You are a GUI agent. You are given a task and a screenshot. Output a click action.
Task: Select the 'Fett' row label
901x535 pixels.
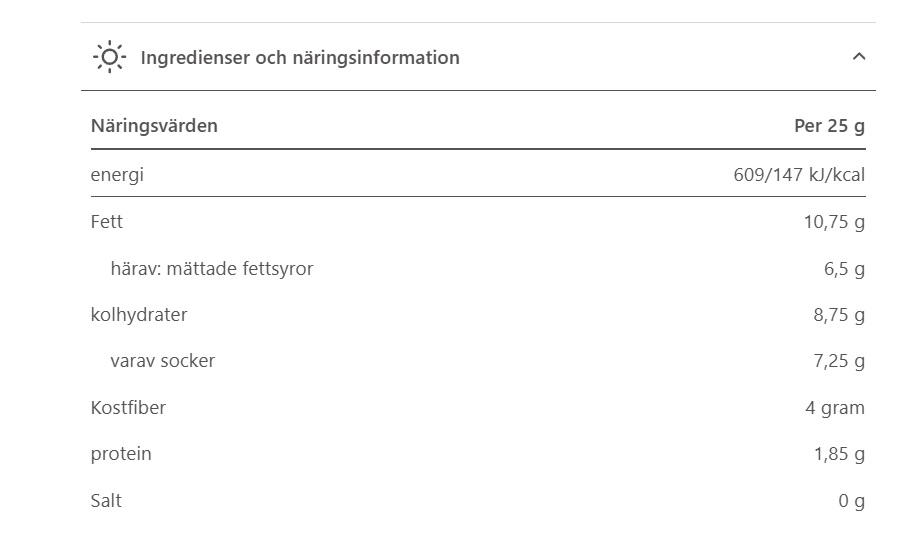(x=107, y=222)
